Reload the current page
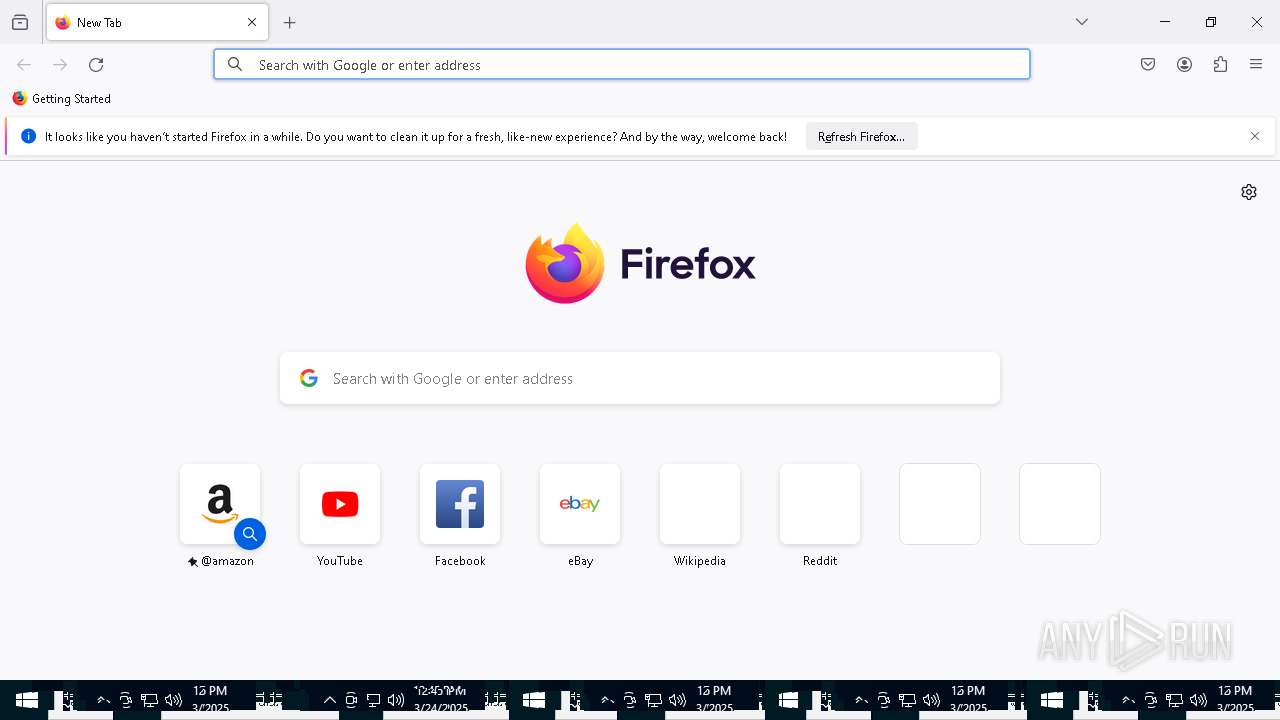This screenshot has width=1280, height=720. coord(96,65)
